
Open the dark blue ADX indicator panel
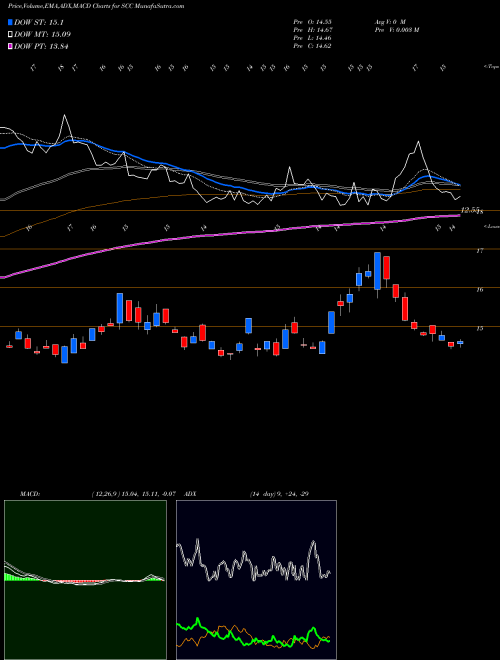click(x=256, y=580)
